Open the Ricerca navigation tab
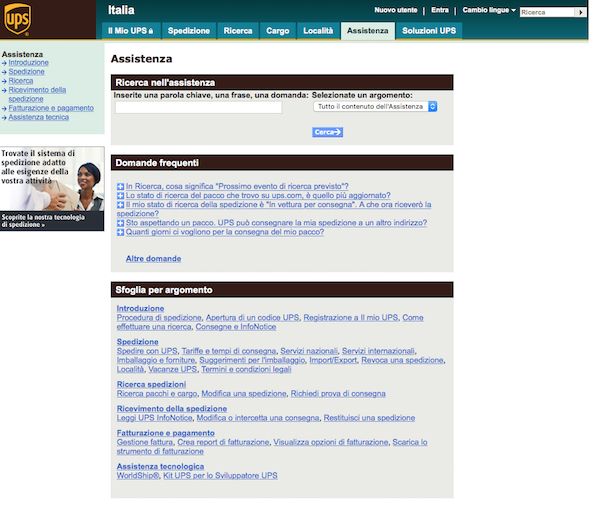 click(x=238, y=31)
